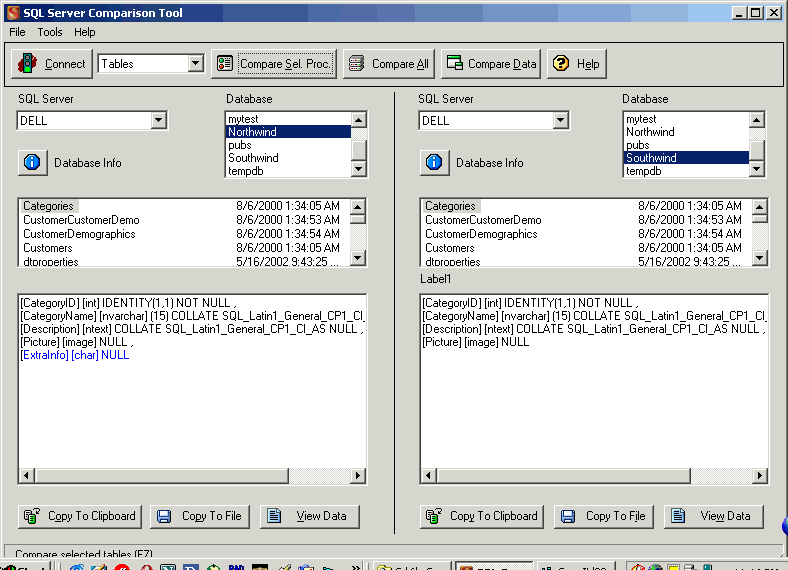The width and height of the screenshot is (788, 570).
Task: Click right arrow of left script horizontal scrollbar
Action: click(x=357, y=476)
